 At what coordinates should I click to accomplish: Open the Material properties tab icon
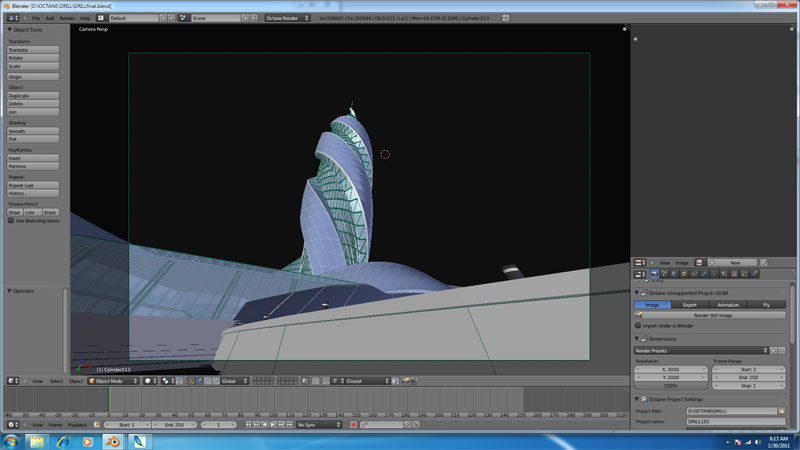tap(724, 274)
